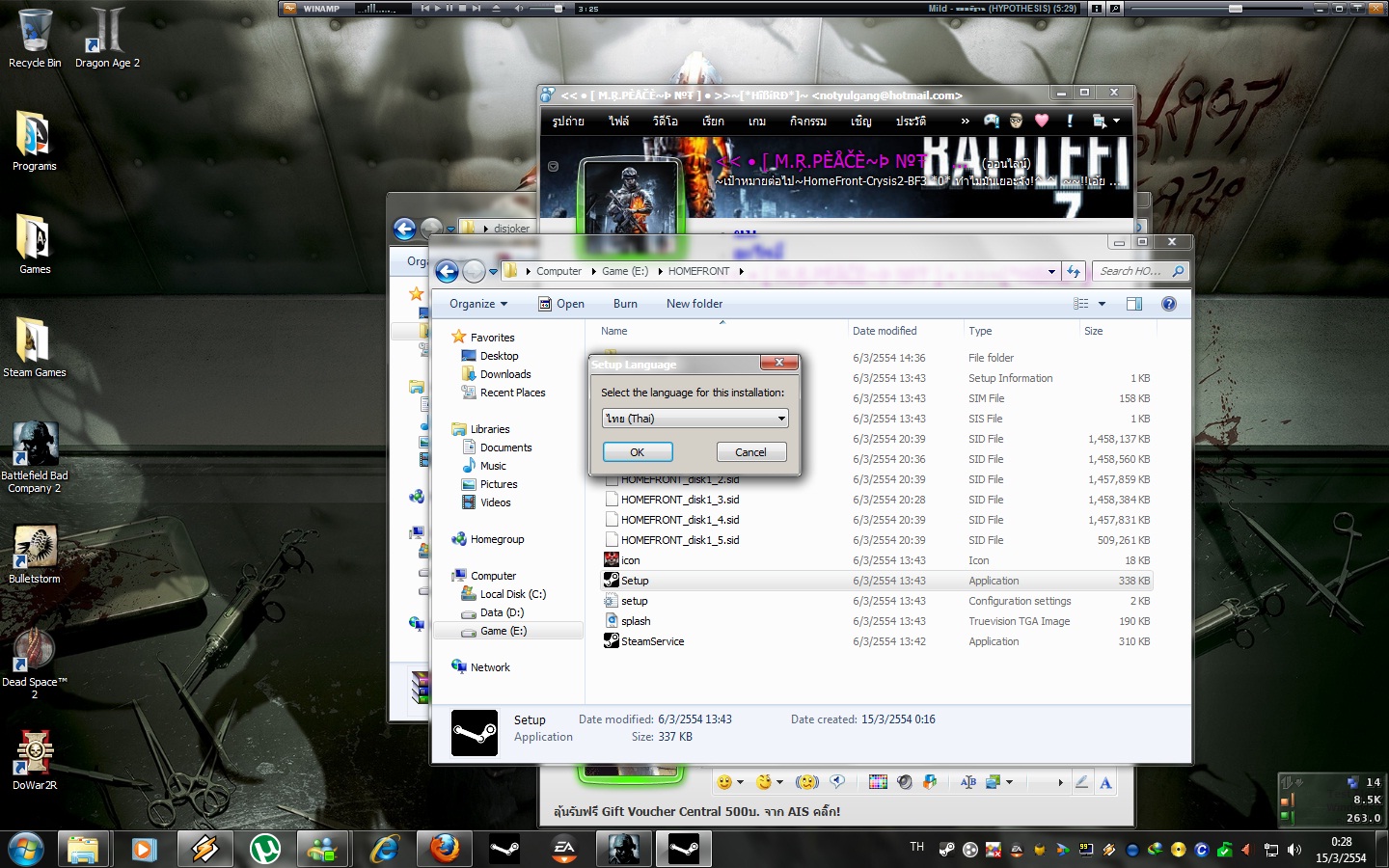Expand the address bar history dropdown
The width and height of the screenshot is (1389, 868).
tap(1051, 271)
